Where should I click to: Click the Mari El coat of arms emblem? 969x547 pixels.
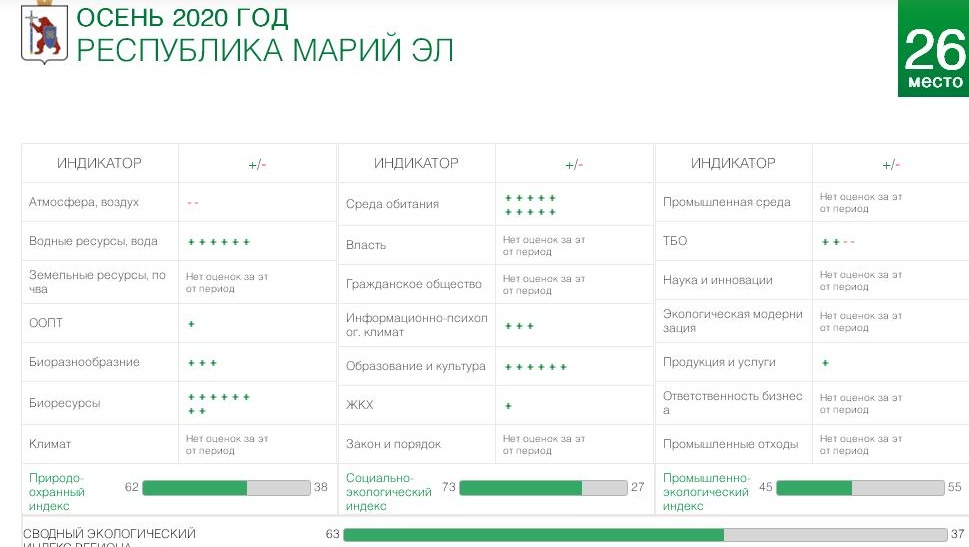click(44, 34)
